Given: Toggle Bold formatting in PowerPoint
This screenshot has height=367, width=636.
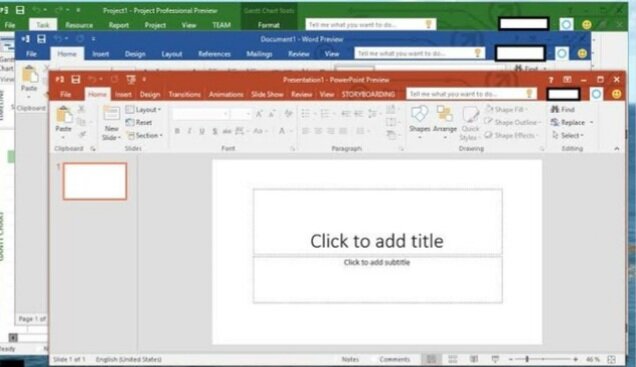Looking at the screenshot, I should pos(177,131).
